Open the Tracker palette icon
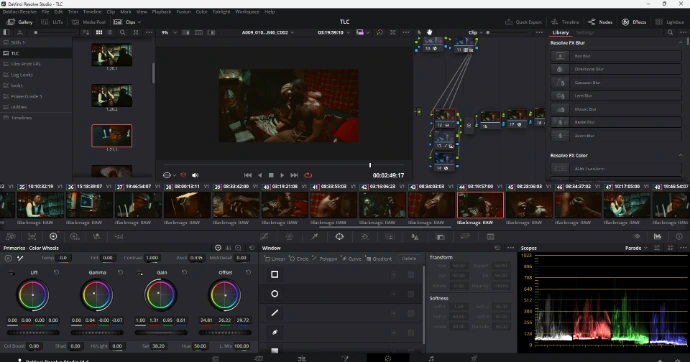Viewport: 690px width, 362px height. [x=365, y=237]
